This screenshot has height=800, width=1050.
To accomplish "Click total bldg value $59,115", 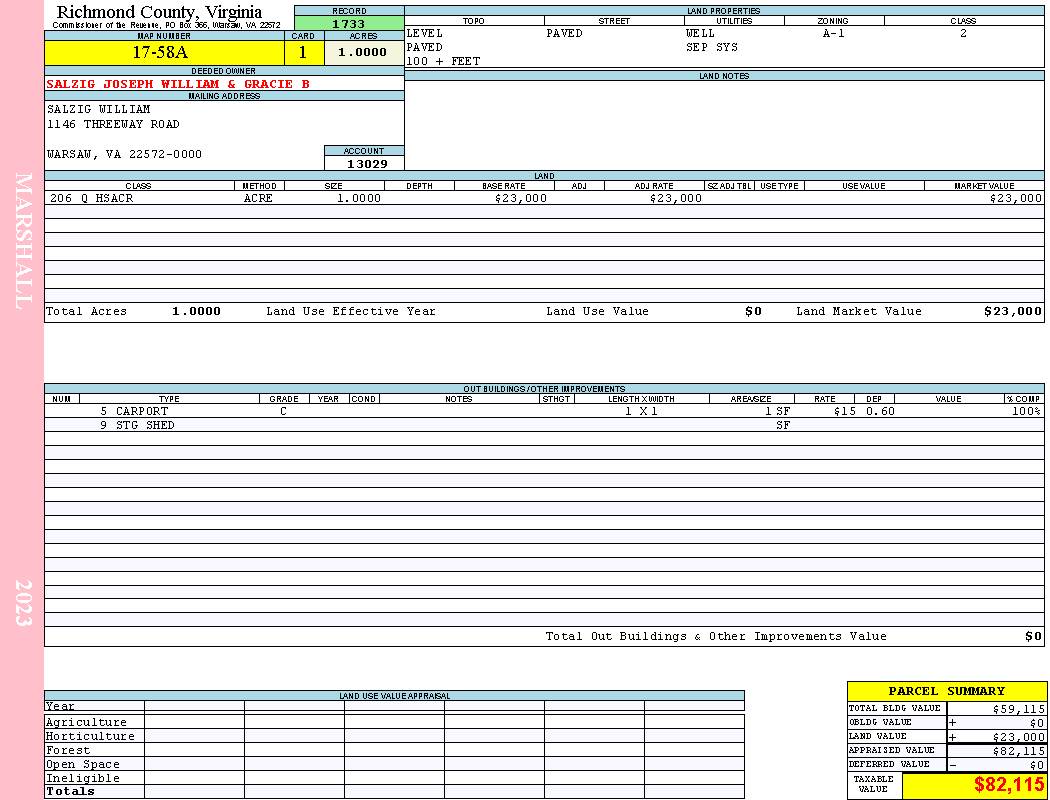I will coord(1018,709).
